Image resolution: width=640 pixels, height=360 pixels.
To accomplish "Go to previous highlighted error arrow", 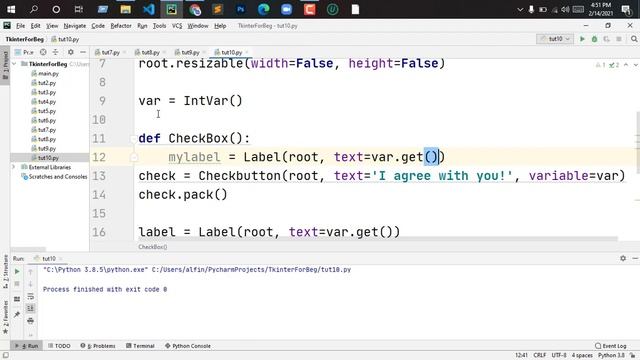I will coord(626,65).
